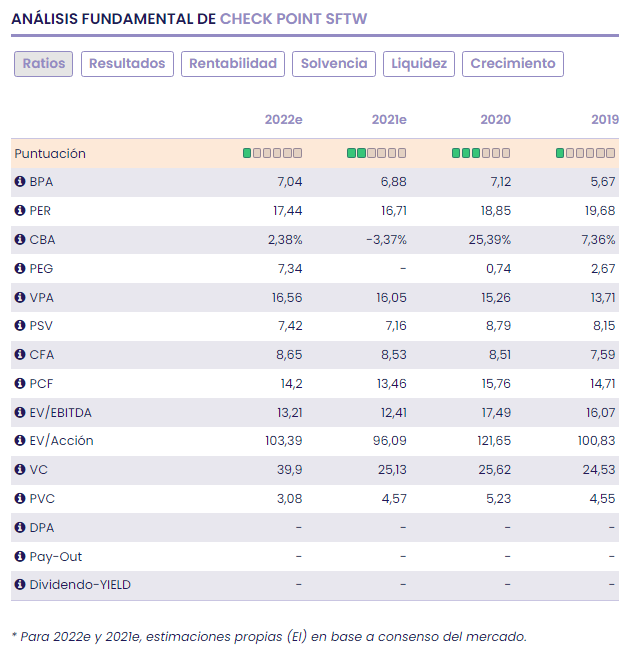Click the info icon beside BPA

pyautogui.click(x=19, y=182)
